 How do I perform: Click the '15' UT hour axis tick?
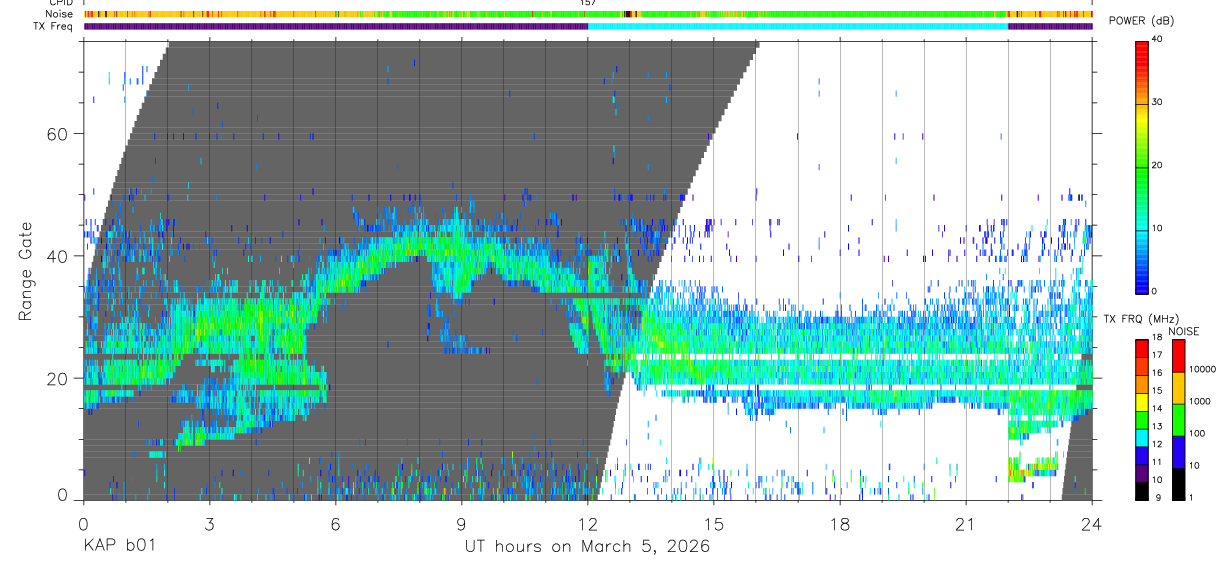[x=713, y=523]
